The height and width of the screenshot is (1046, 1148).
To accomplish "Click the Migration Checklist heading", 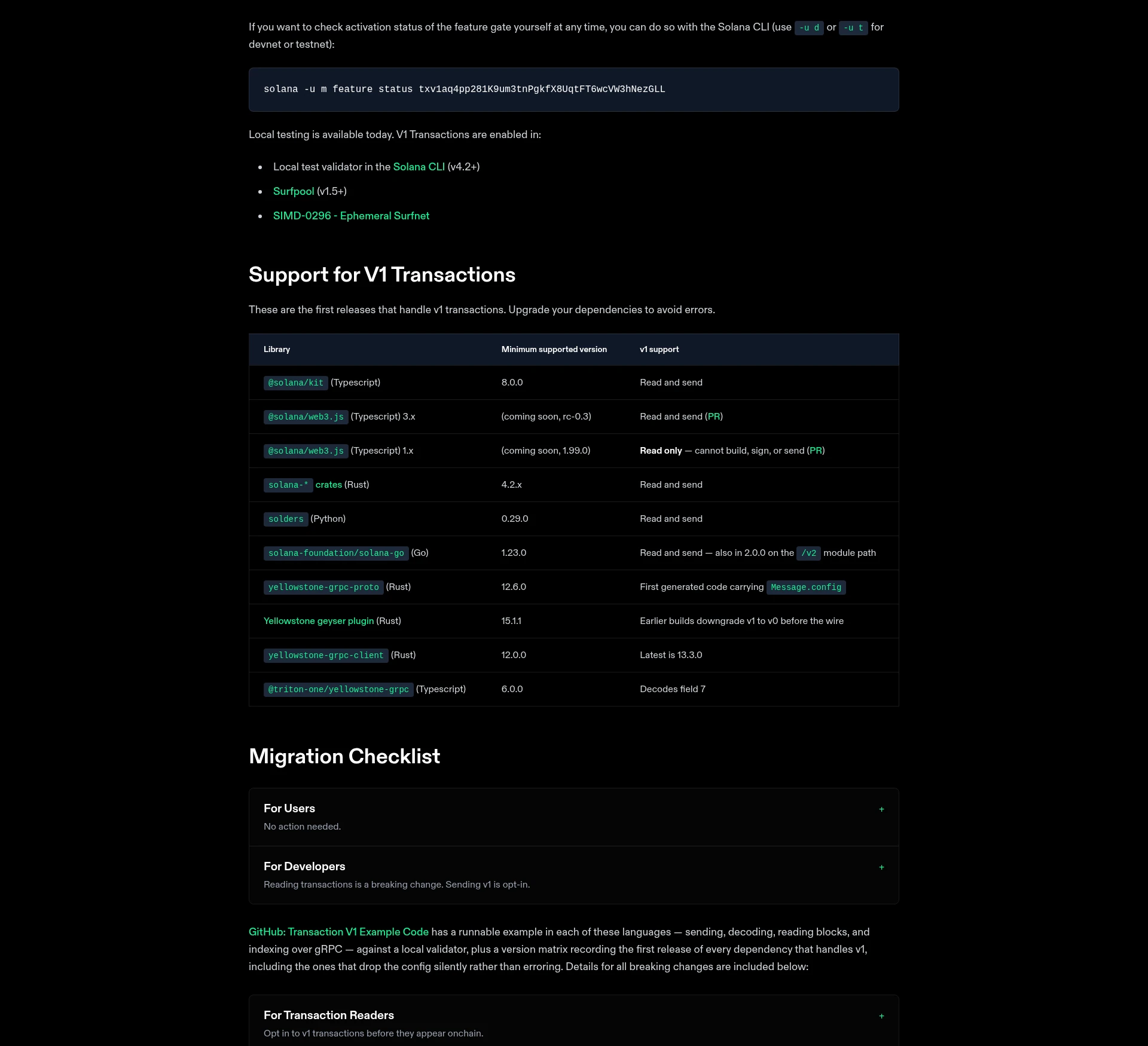I will tap(344, 757).
